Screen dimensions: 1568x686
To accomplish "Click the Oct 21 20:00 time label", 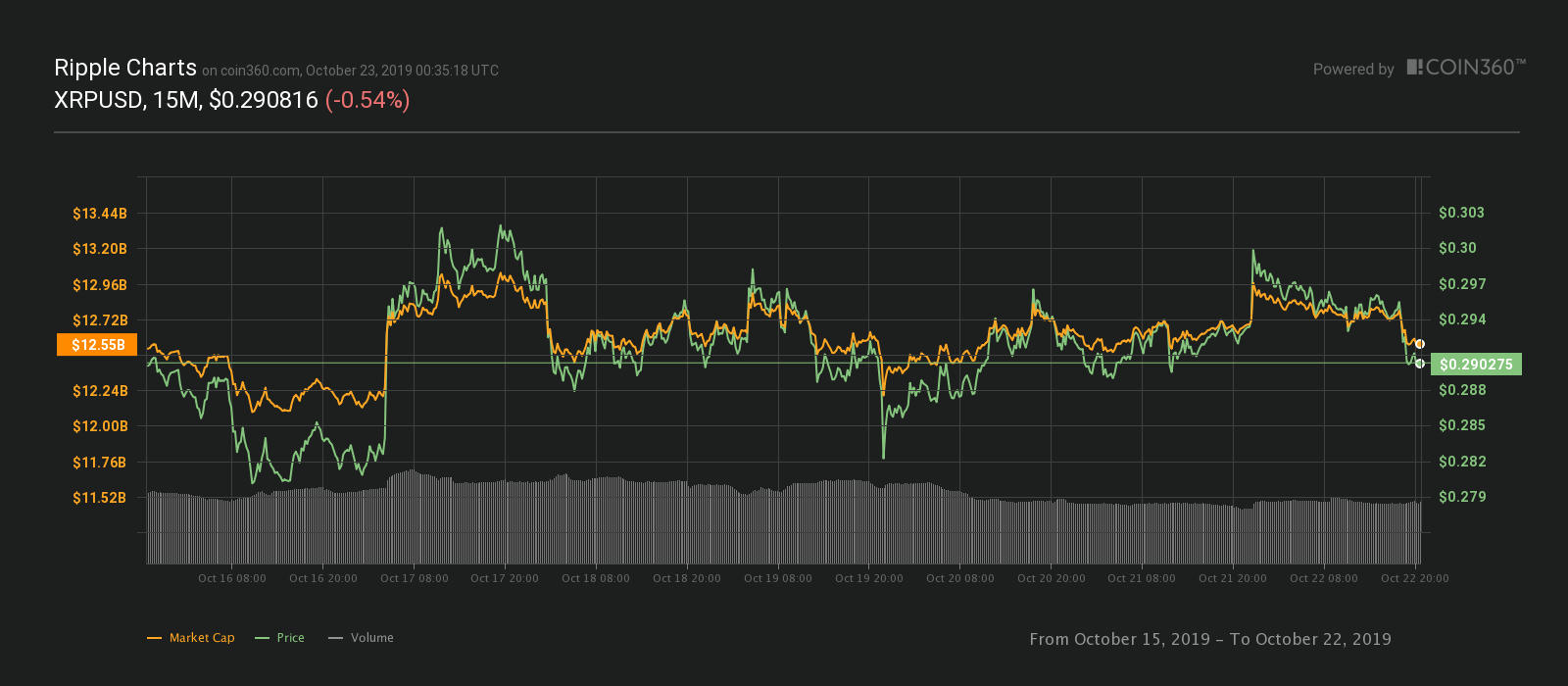I will pyautogui.click(x=1233, y=578).
